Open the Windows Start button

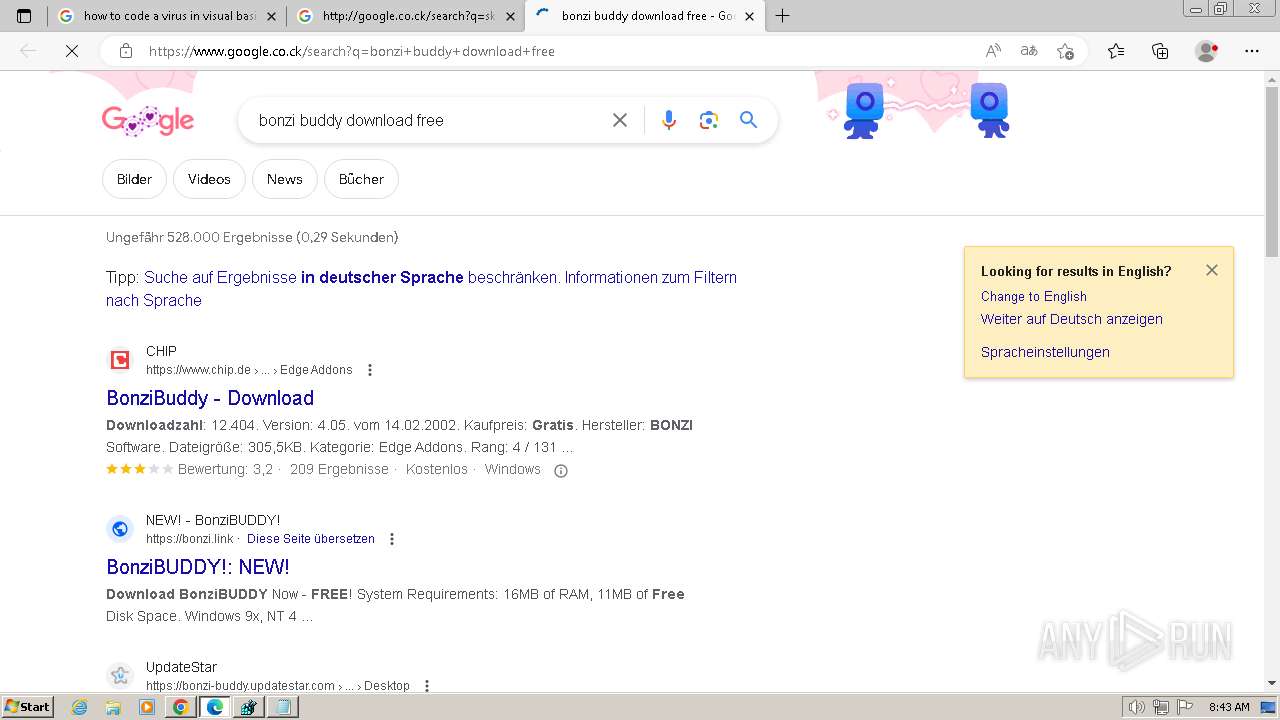click(28, 707)
